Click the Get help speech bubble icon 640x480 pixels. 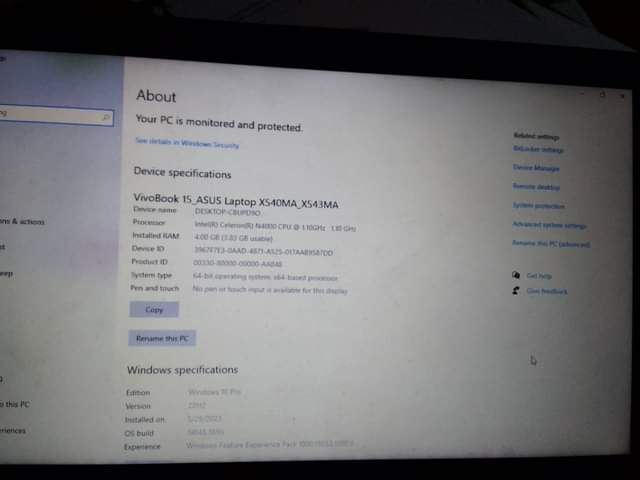pyautogui.click(x=516, y=275)
